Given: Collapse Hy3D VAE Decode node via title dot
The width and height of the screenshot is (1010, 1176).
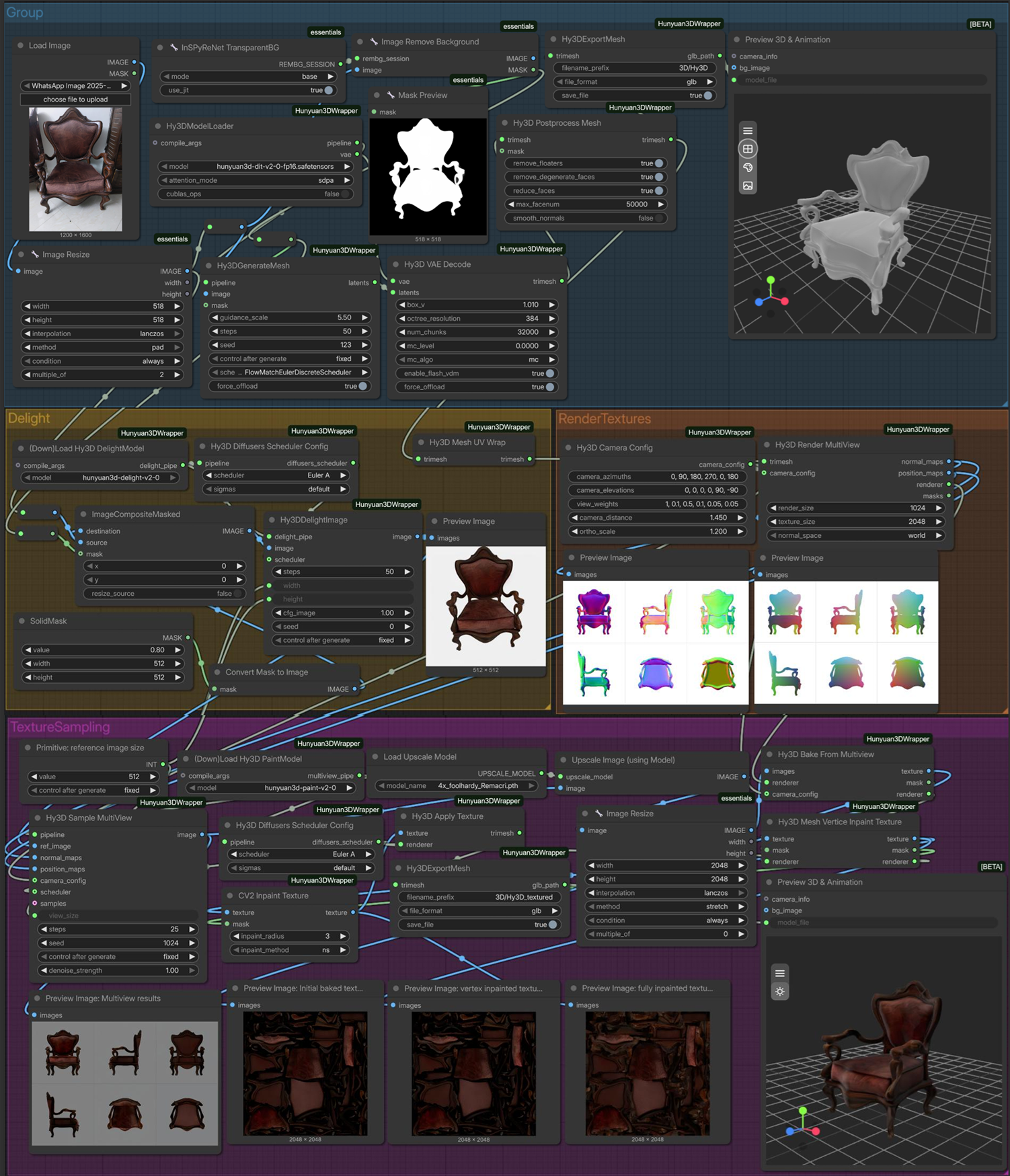Looking at the screenshot, I should point(395,265).
